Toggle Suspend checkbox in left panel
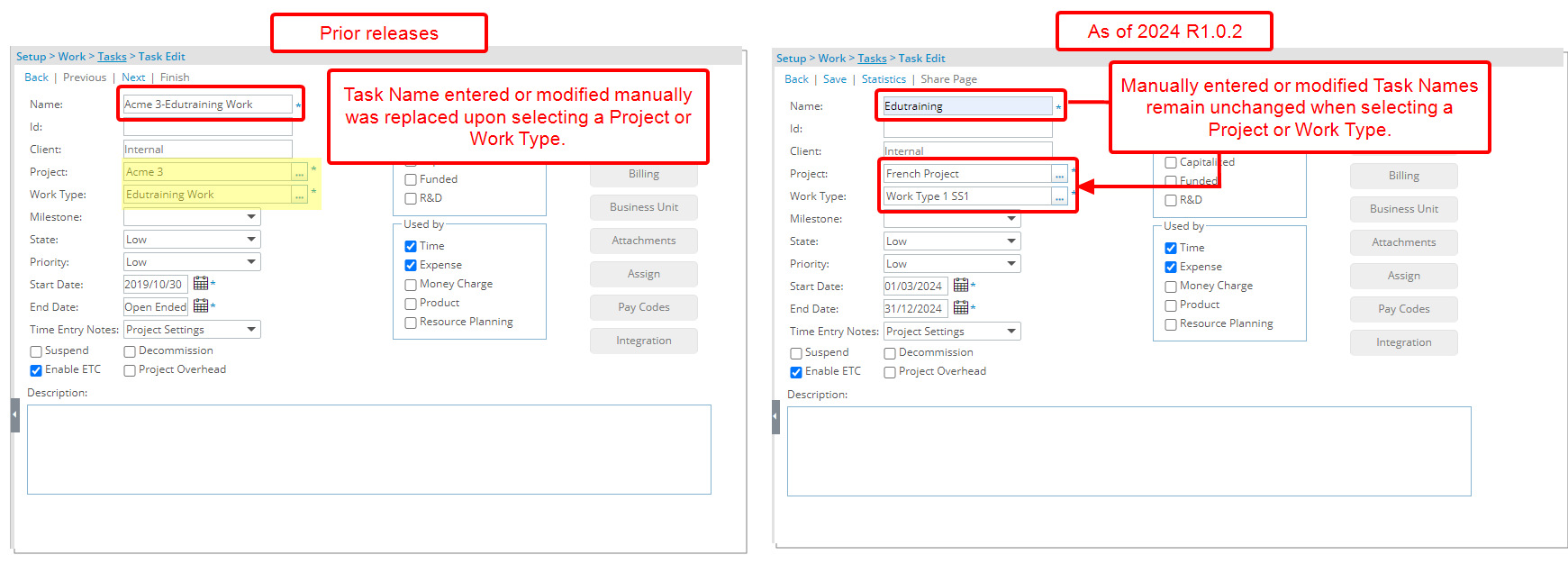The image size is (1568, 564). click(x=36, y=351)
